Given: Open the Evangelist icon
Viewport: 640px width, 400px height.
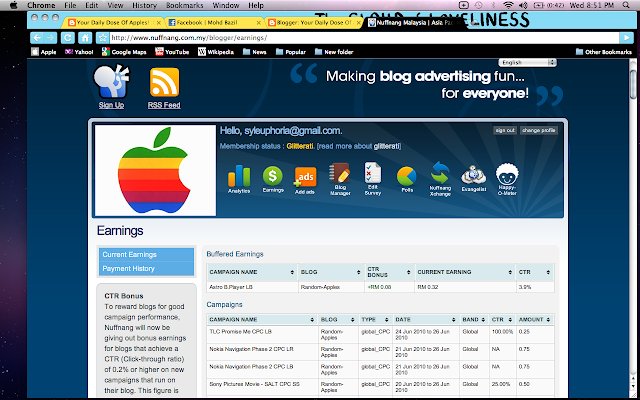Looking at the screenshot, I should [x=473, y=176].
